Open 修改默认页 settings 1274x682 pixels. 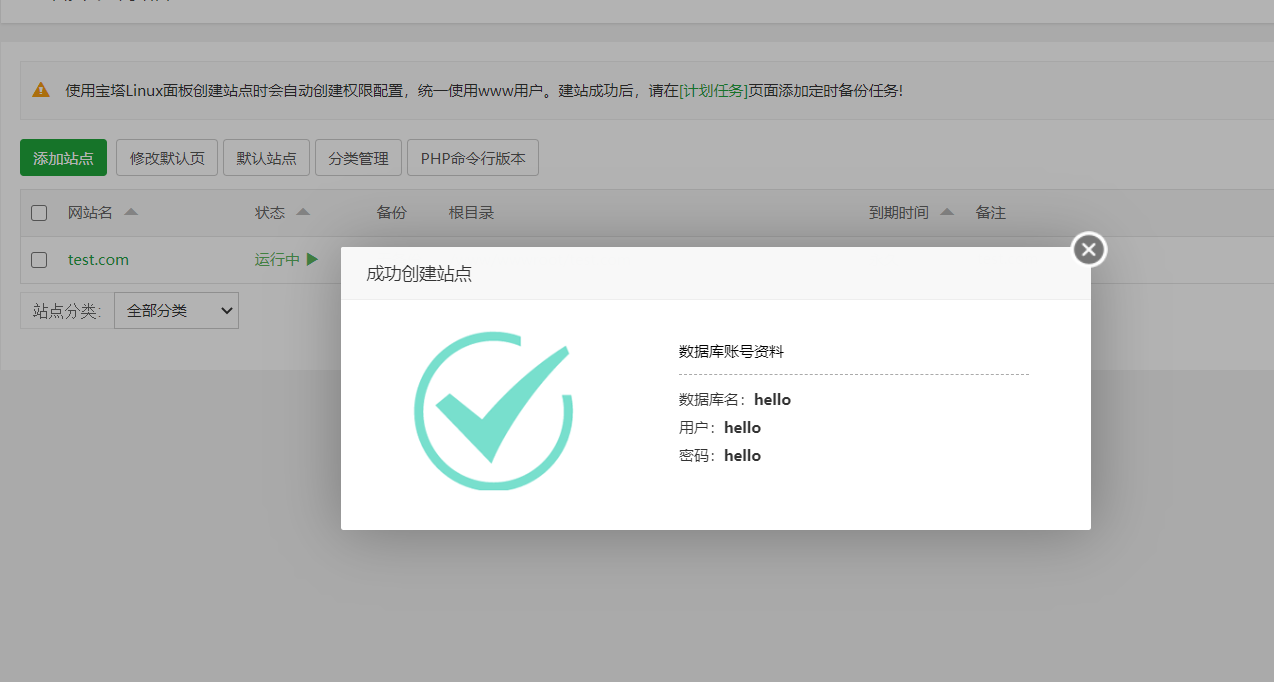pos(167,158)
